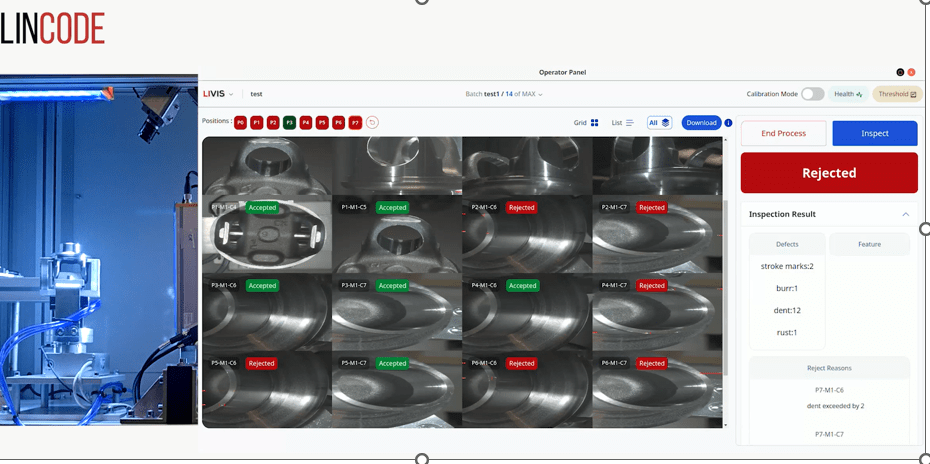
Task: Open the Threshold settings
Action: (897, 94)
